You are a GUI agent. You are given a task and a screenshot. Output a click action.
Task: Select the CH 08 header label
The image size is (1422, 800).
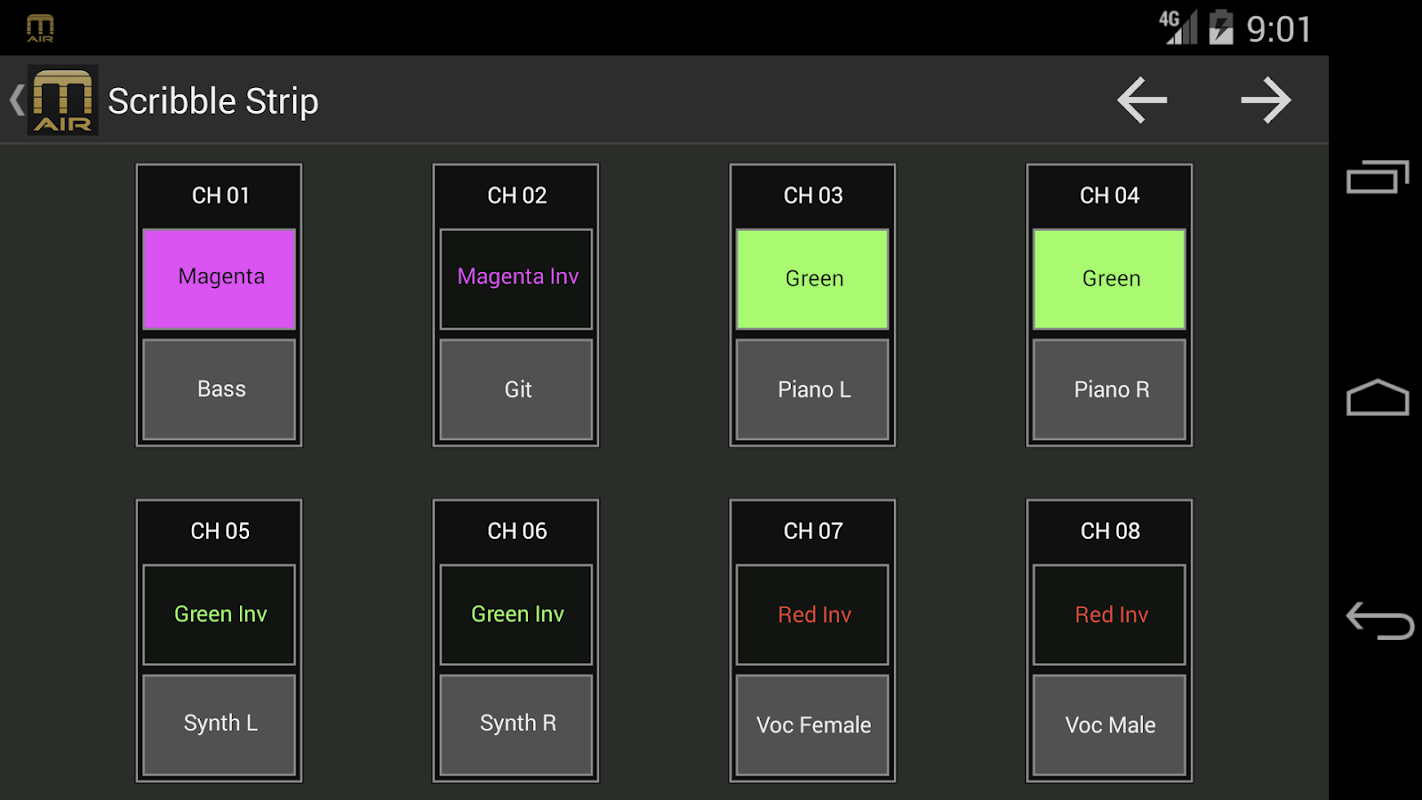(1110, 531)
